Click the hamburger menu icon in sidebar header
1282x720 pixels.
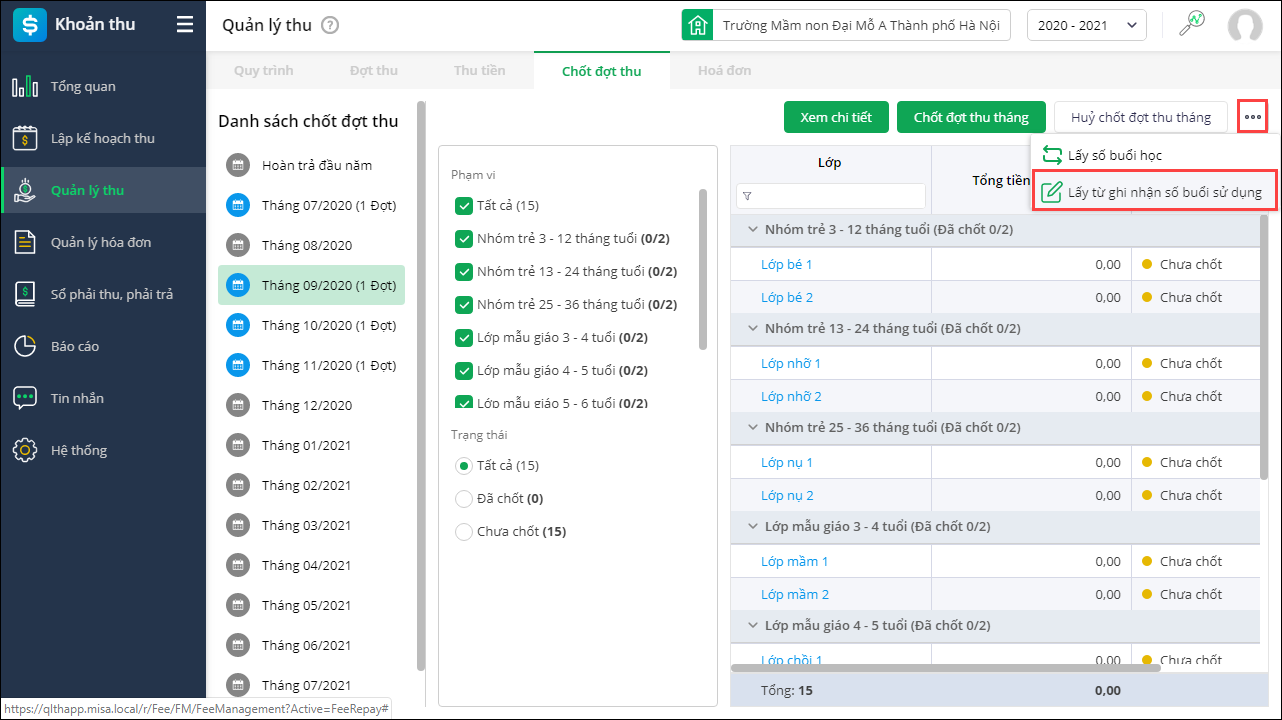pyautogui.click(x=185, y=25)
